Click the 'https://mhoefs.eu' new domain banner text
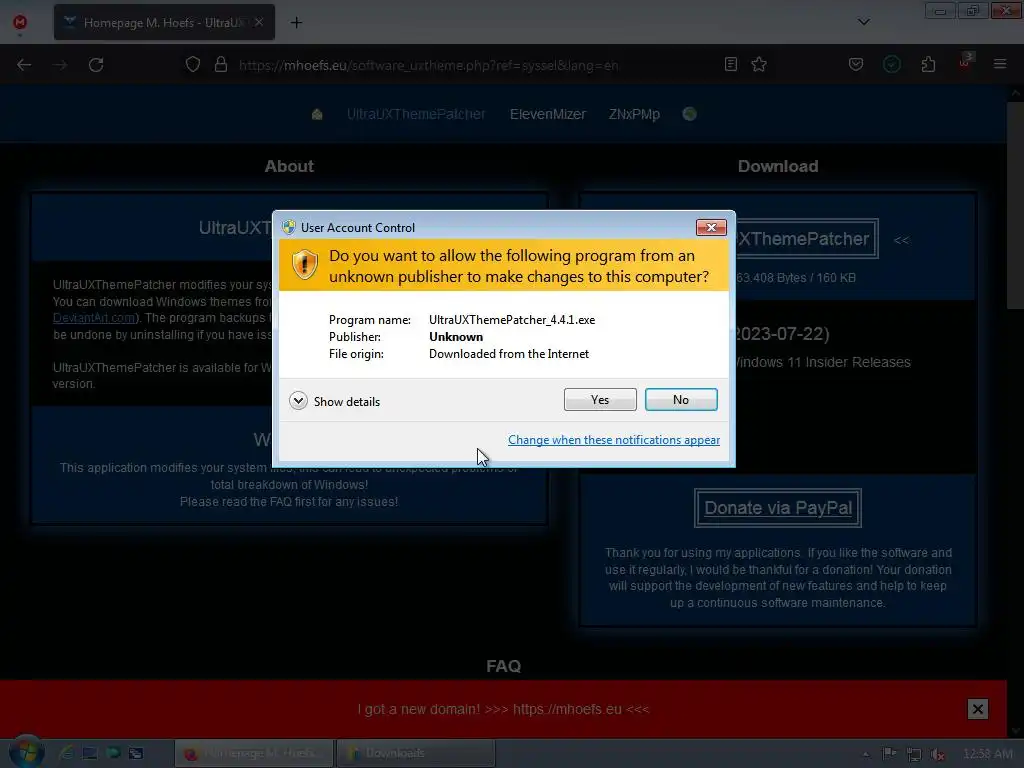Viewport: 1024px width, 768px height. [x=567, y=709]
